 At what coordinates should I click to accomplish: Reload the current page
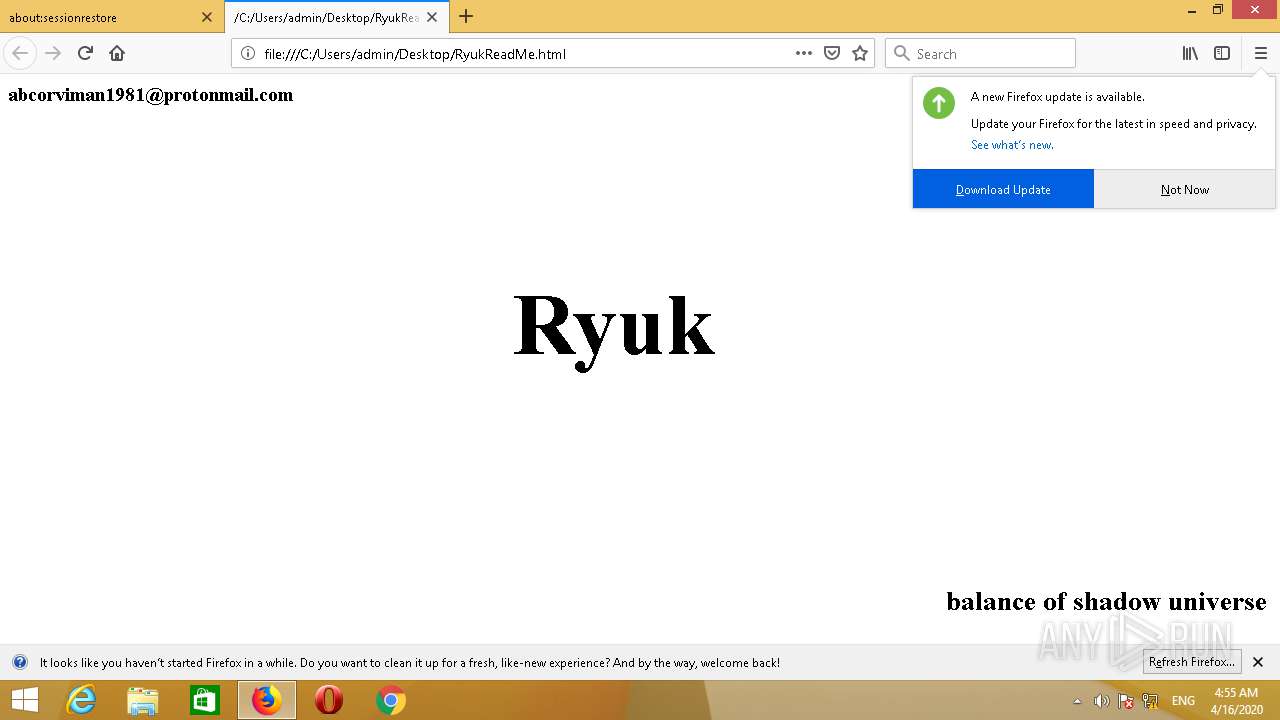[85, 53]
